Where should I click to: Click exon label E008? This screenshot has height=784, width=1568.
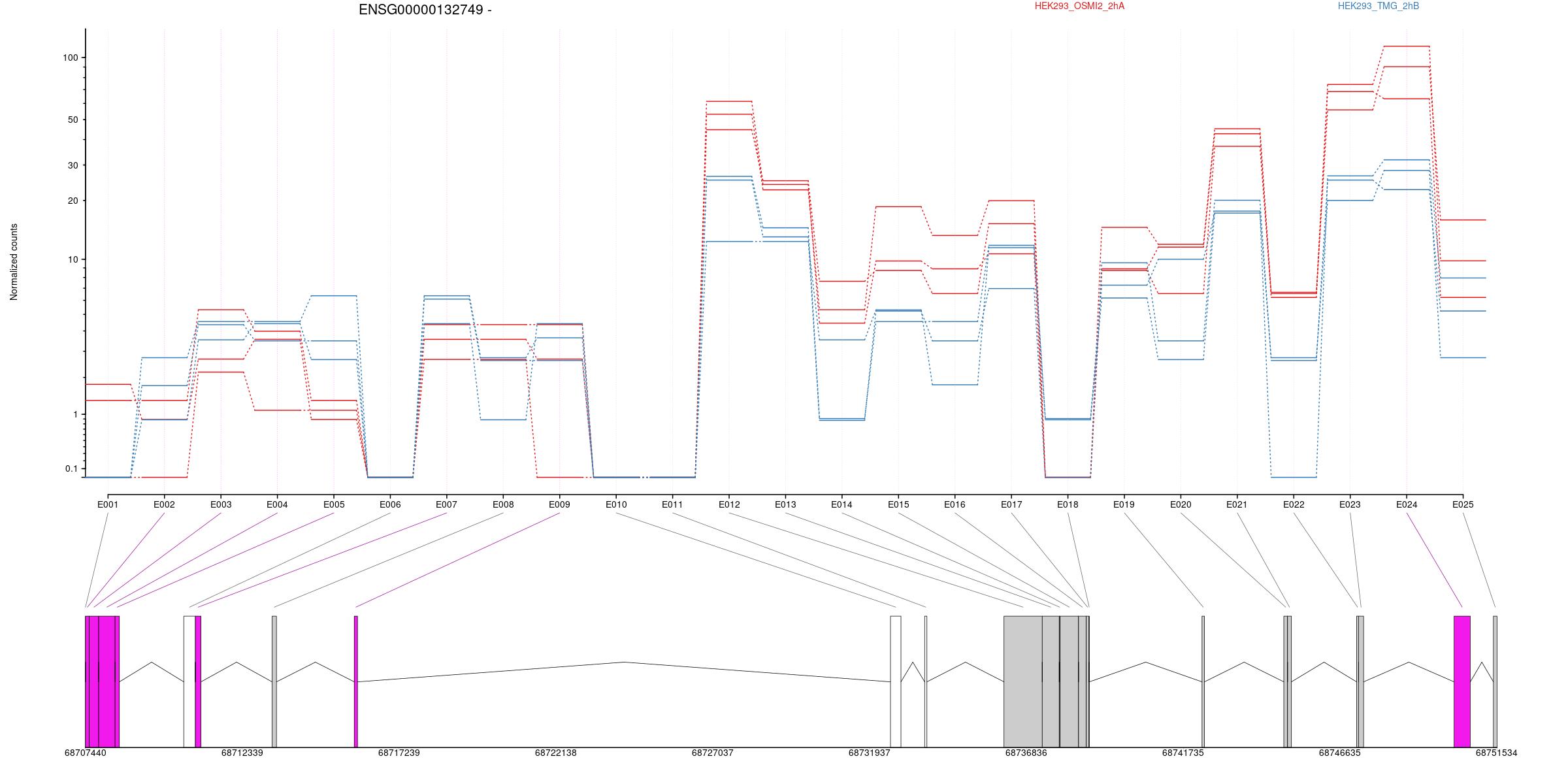tap(503, 504)
